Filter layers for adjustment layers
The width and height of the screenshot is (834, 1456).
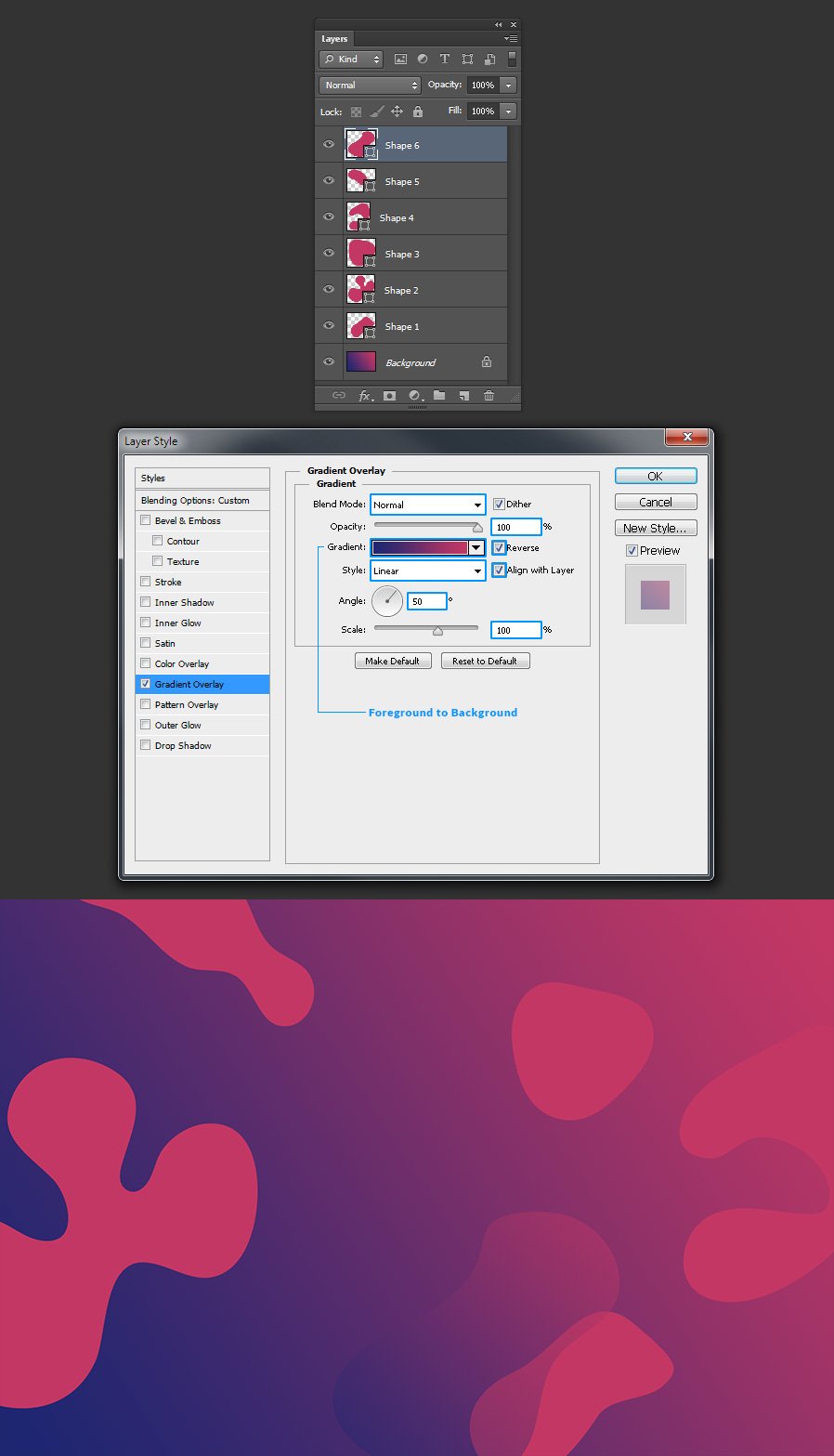(x=423, y=59)
